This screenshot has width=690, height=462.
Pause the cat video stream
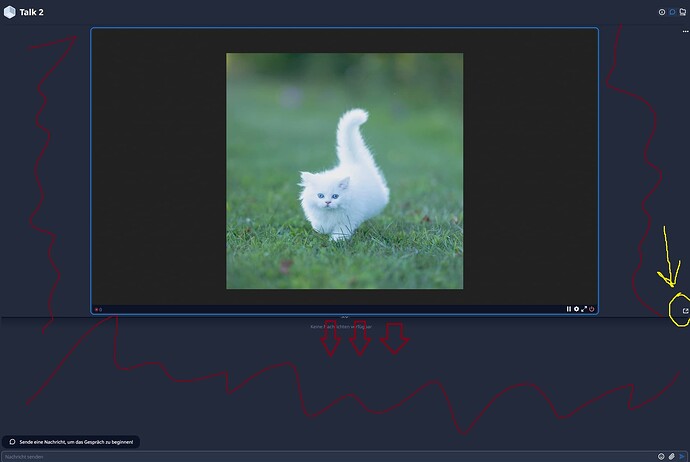569,309
